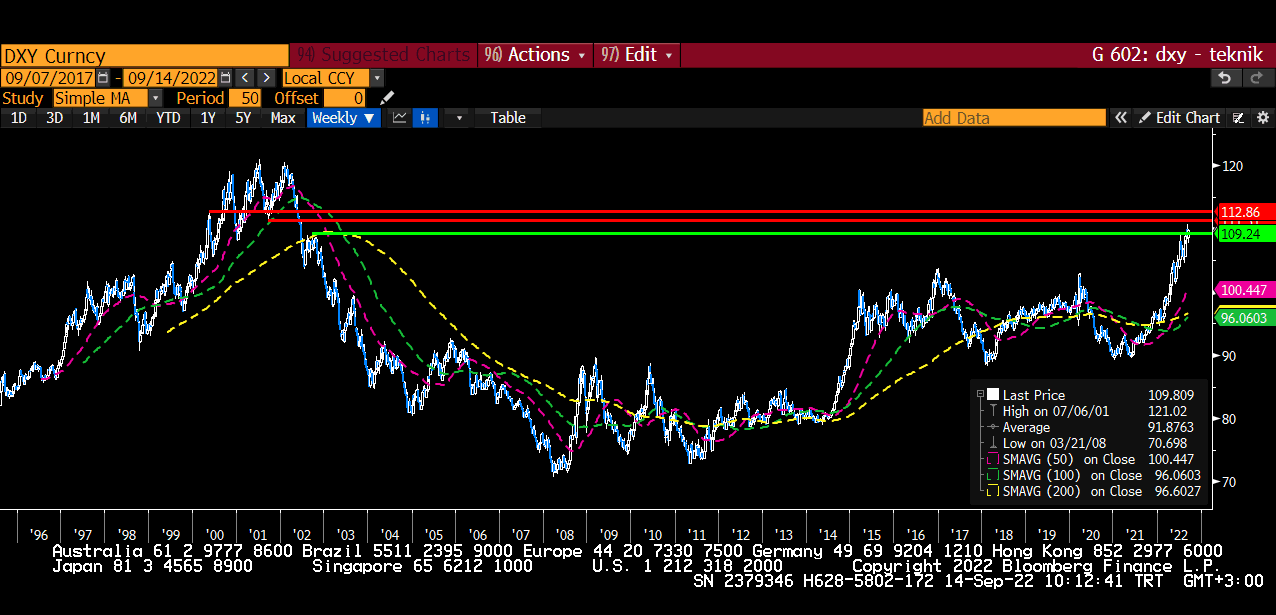Select the 5Y time range tab

(x=243, y=118)
